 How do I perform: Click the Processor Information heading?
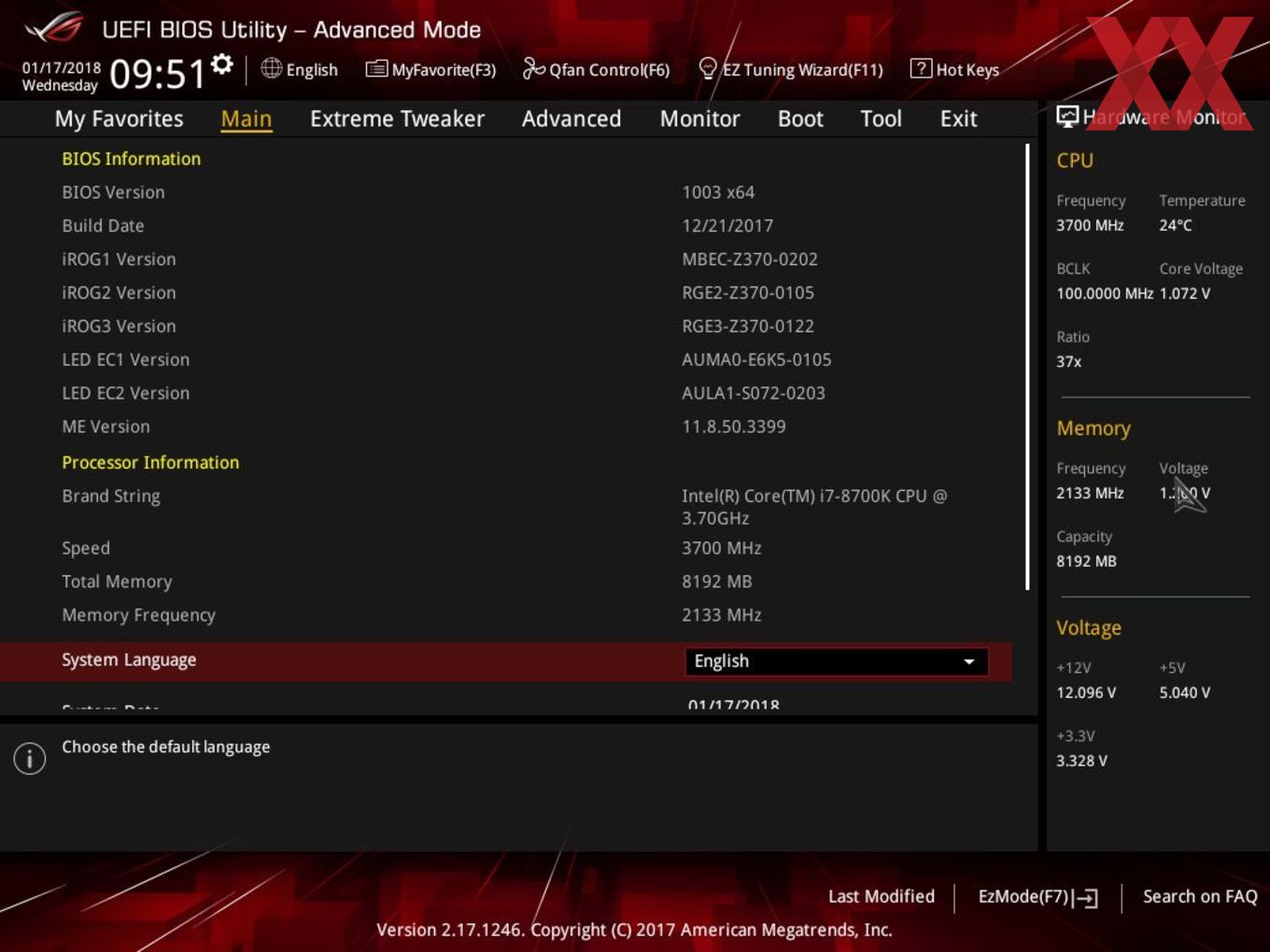pos(150,463)
